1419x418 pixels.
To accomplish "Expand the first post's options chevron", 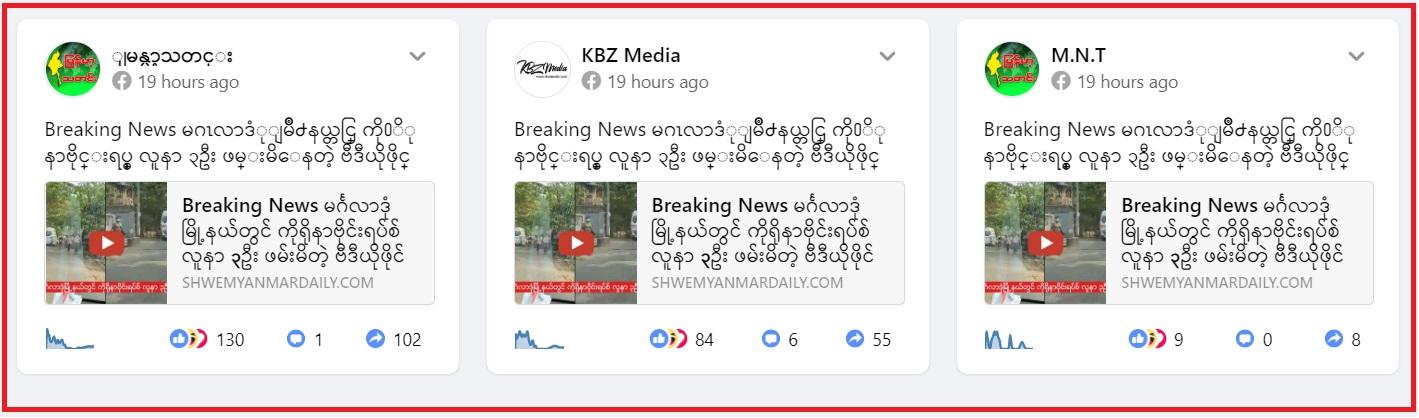I will [417, 56].
